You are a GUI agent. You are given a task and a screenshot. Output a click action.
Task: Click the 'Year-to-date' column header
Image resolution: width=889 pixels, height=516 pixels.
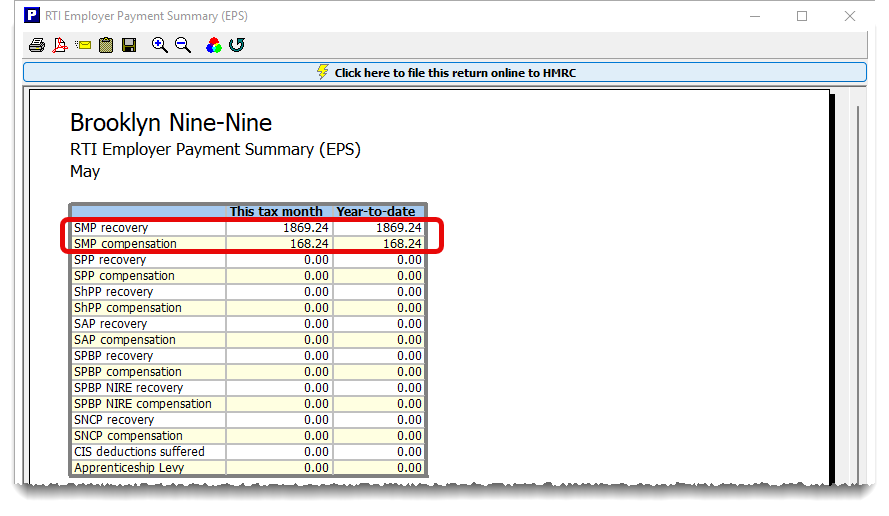pyautogui.click(x=376, y=212)
